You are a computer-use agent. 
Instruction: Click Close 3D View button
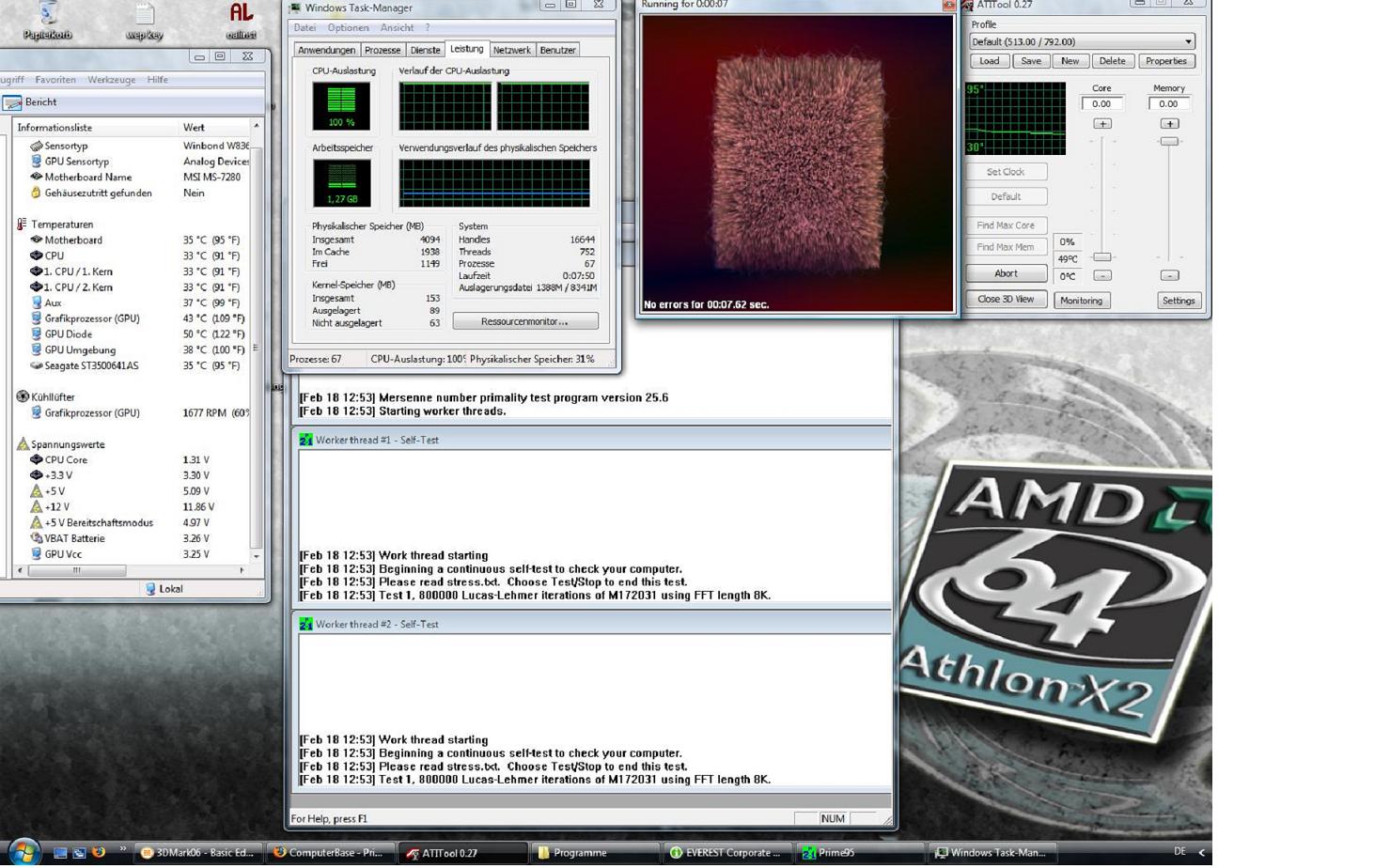pyautogui.click(x=1006, y=300)
